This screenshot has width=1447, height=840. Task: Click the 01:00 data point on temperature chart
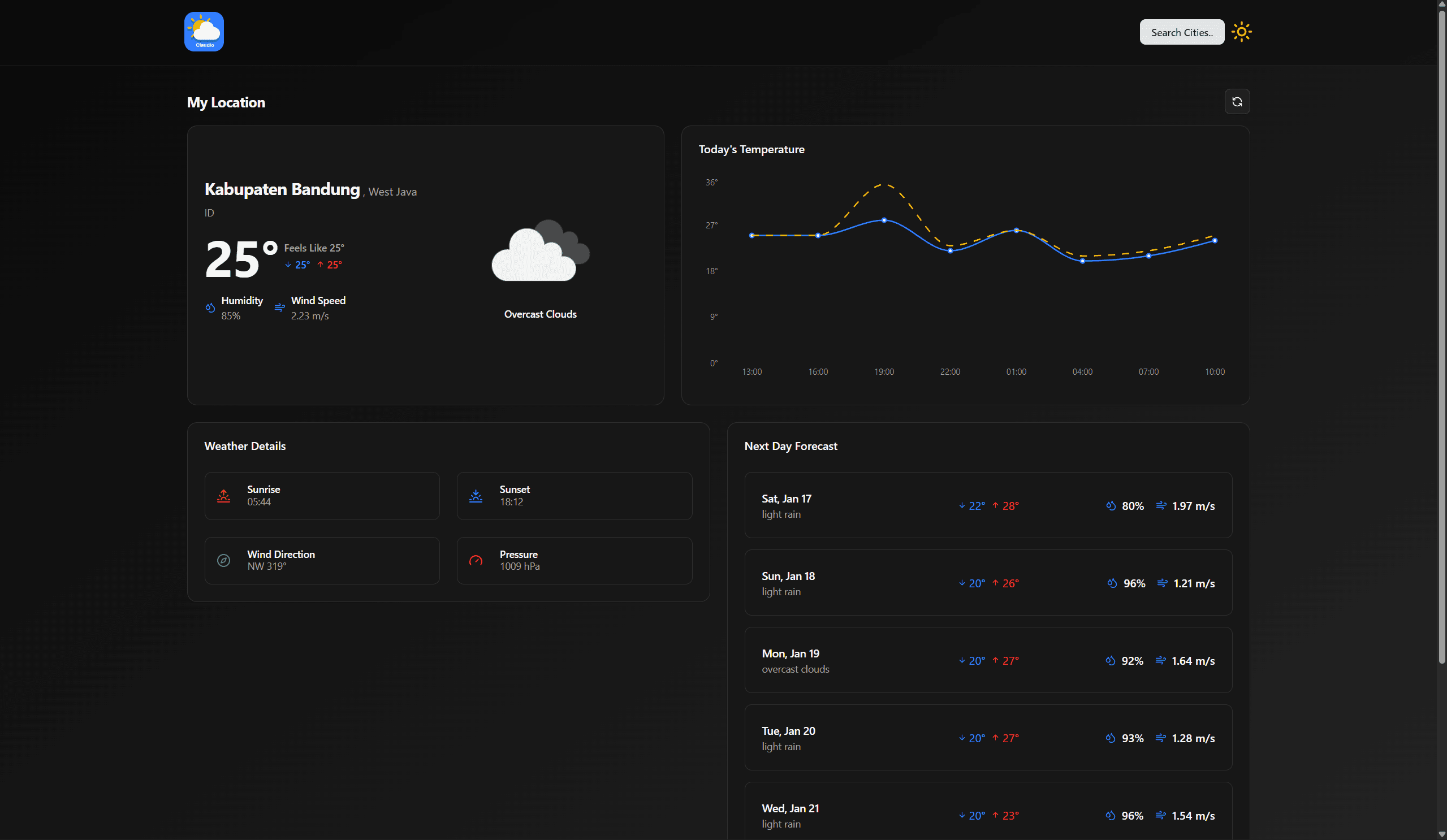(1016, 231)
